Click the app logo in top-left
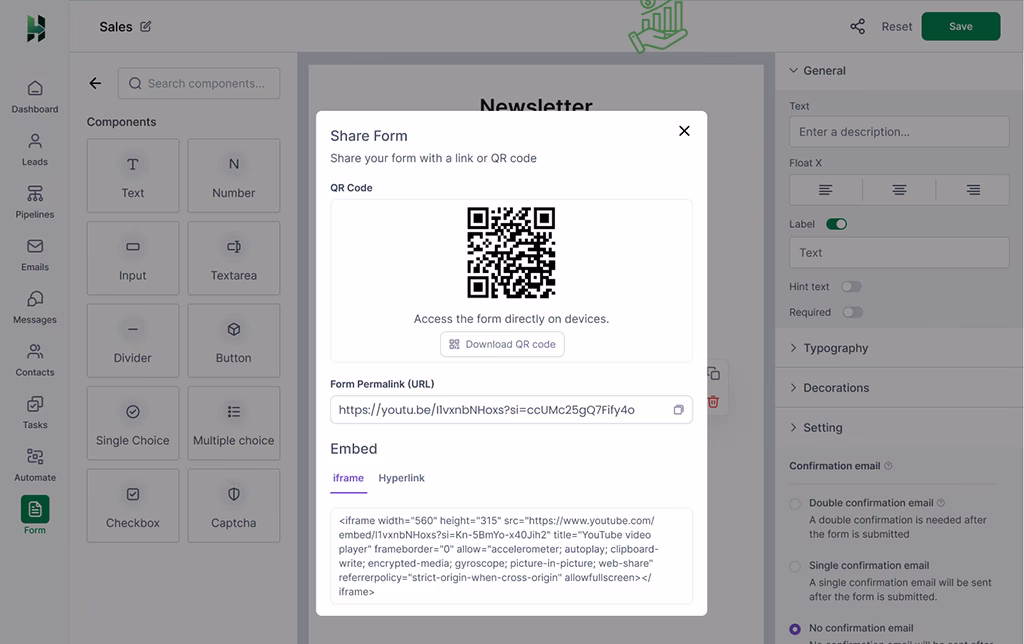The height and width of the screenshot is (644, 1024). (x=36, y=28)
